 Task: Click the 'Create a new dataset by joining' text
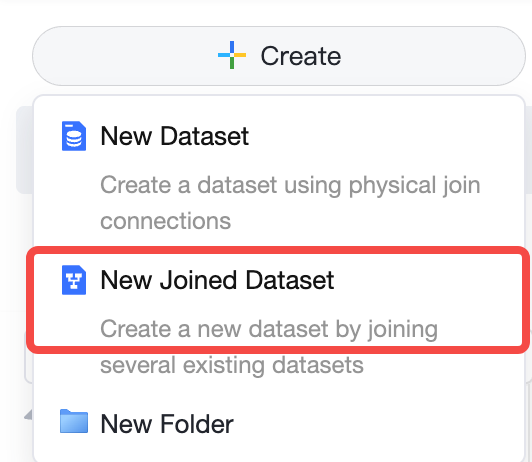(269, 329)
